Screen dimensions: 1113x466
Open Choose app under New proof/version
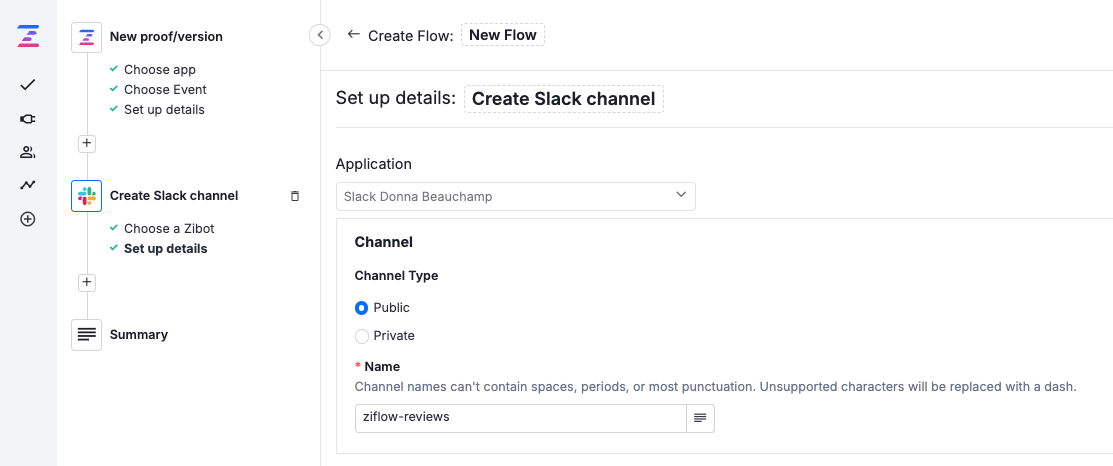click(160, 70)
